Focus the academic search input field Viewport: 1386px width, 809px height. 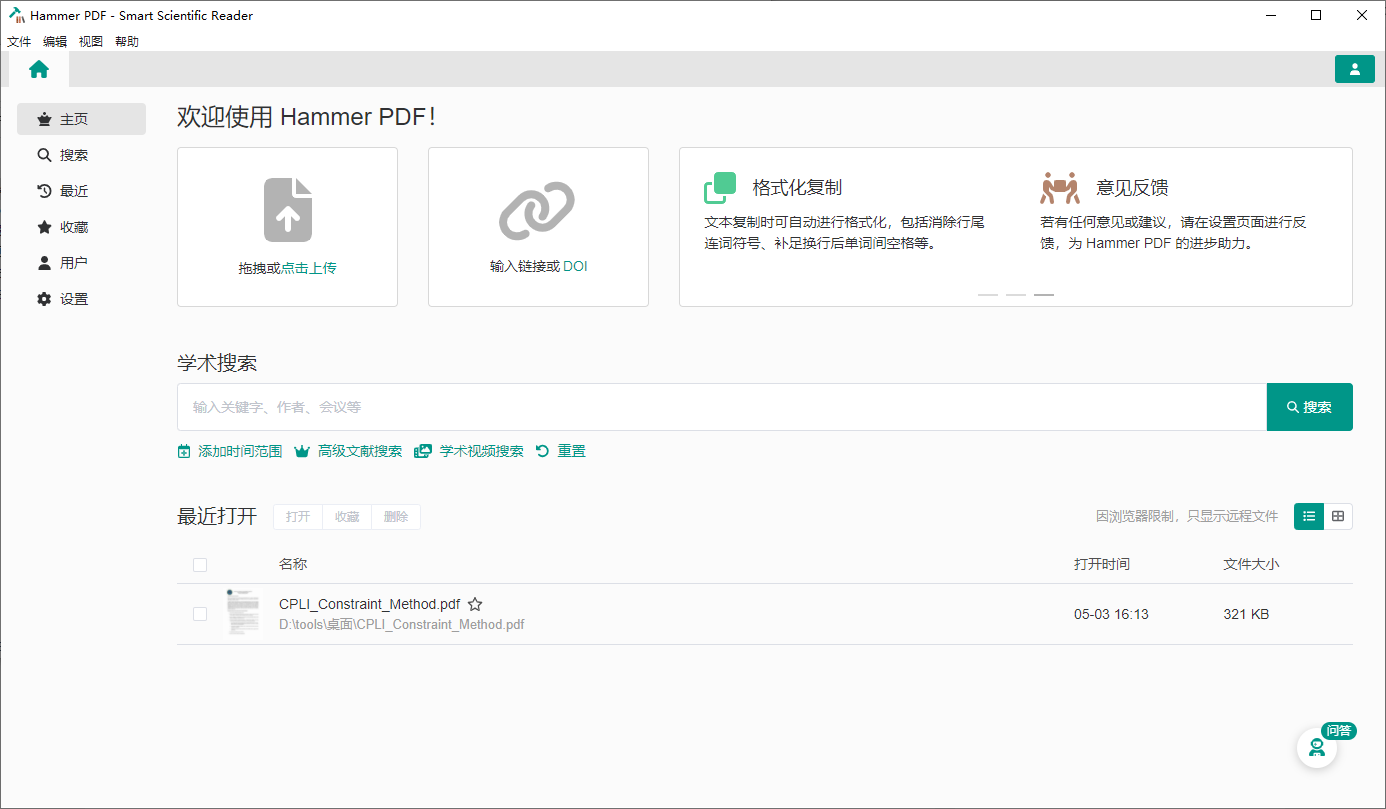tap(722, 407)
